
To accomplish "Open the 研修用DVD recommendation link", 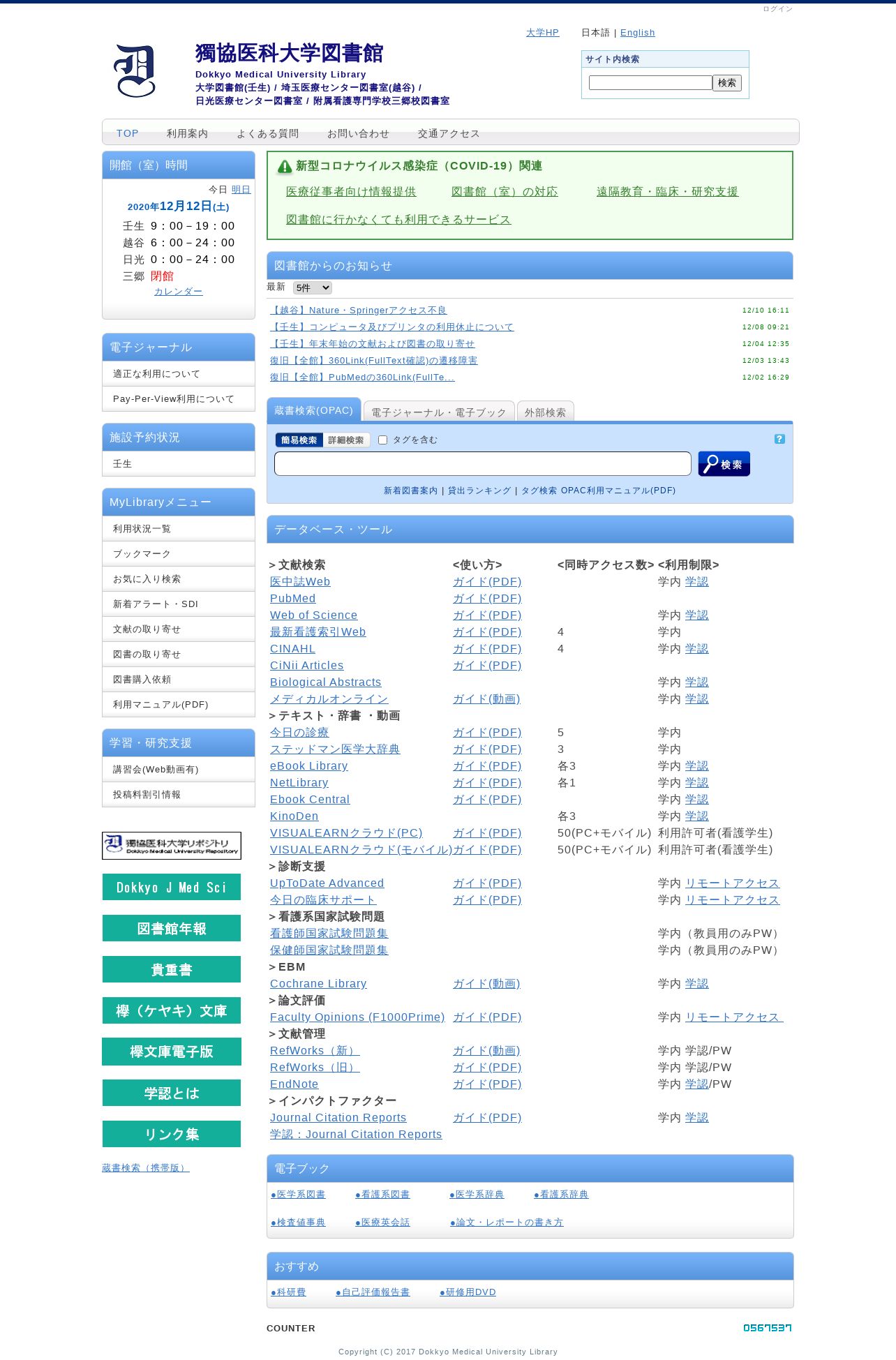I will [468, 1292].
